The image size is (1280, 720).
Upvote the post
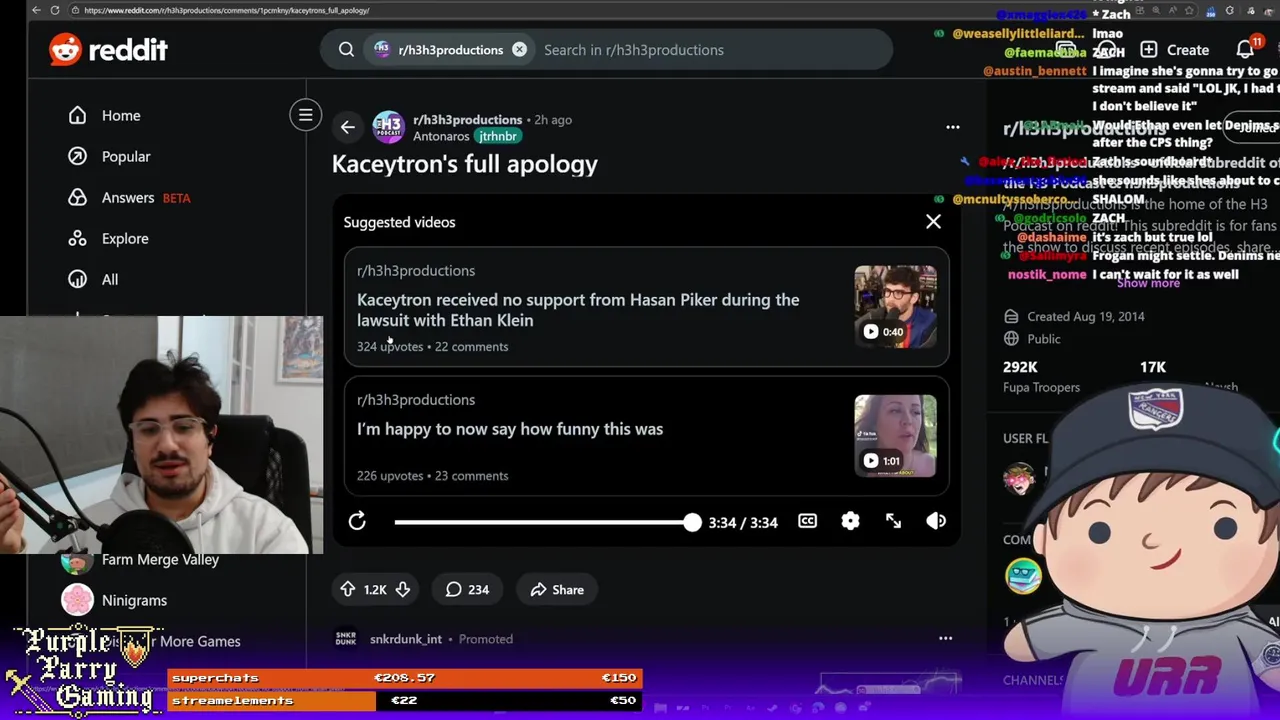348,590
